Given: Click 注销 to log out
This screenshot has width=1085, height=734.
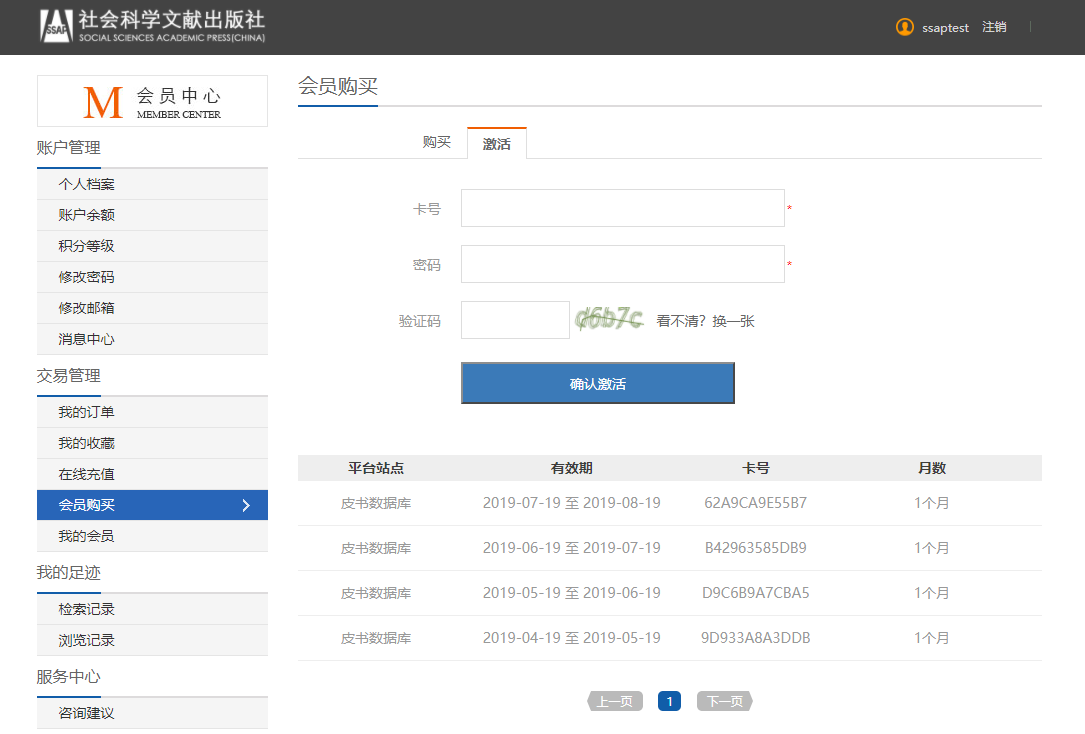Looking at the screenshot, I should click(994, 27).
